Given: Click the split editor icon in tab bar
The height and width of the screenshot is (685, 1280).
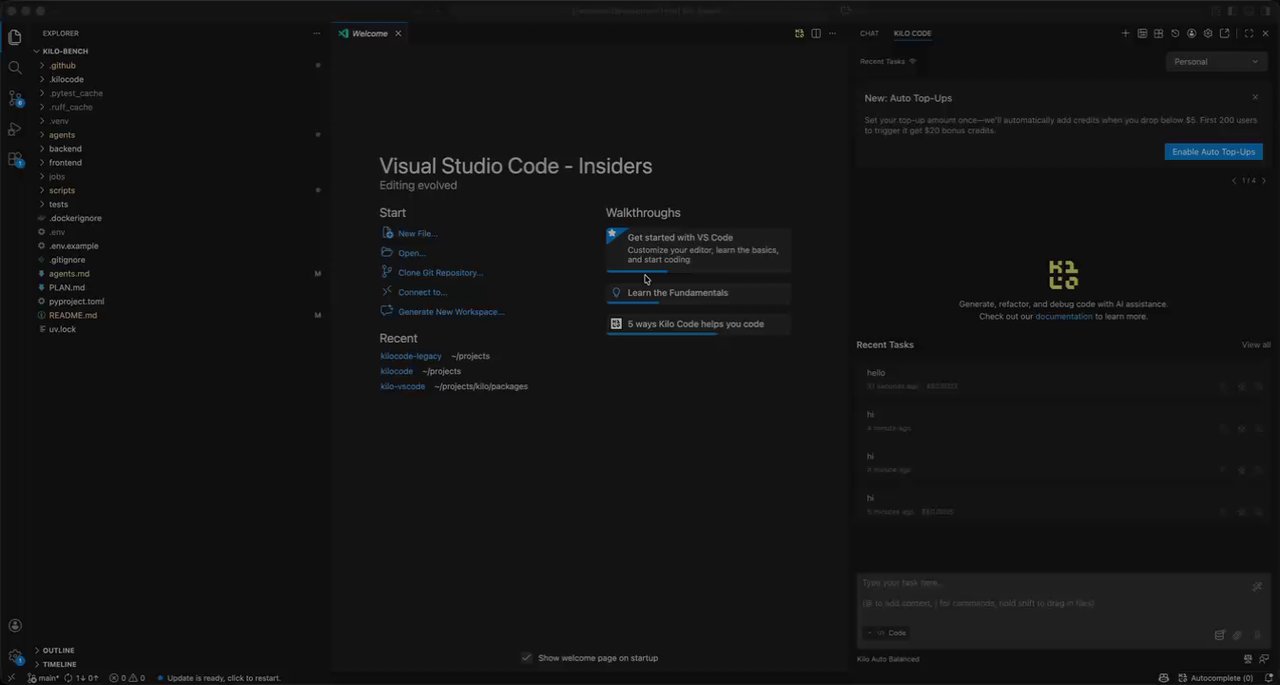Looking at the screenshot, I should pyautogui.click(x=816, y=33).
